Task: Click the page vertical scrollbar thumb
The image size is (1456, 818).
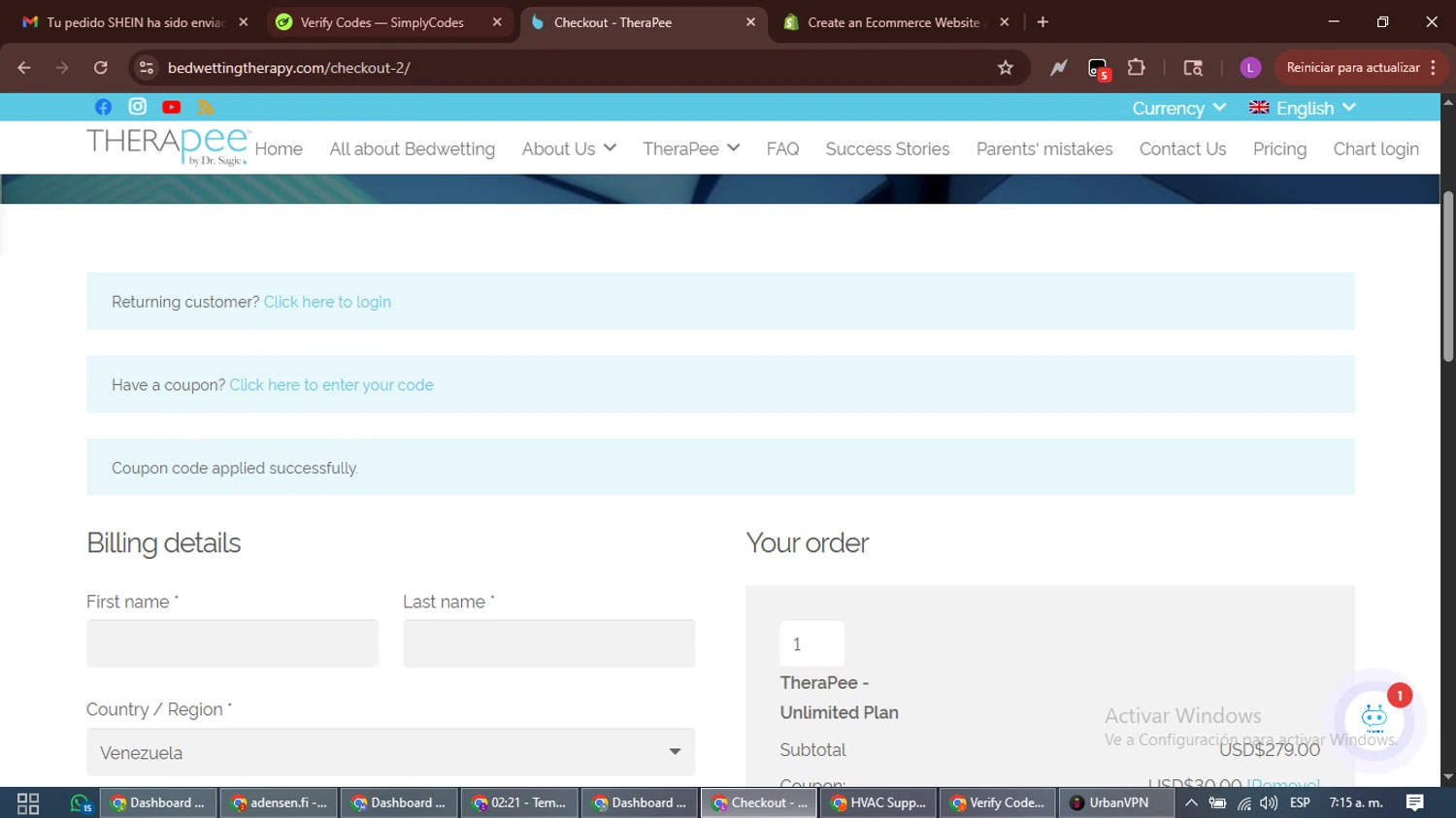Action: pos(1448,277)
